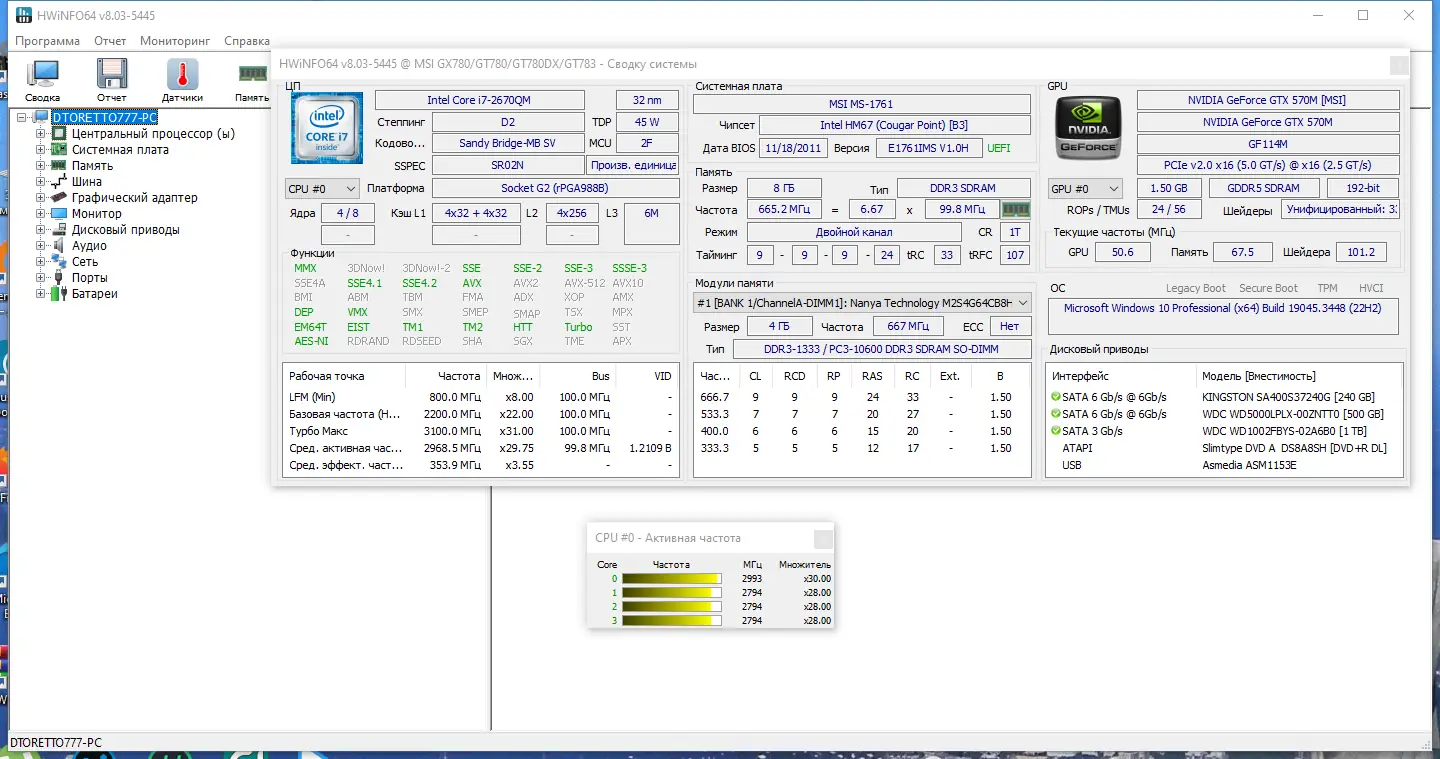Click the green status icon for KINGSTON SATA drive
This screenshot has height=759, width=1440.
1056,397
